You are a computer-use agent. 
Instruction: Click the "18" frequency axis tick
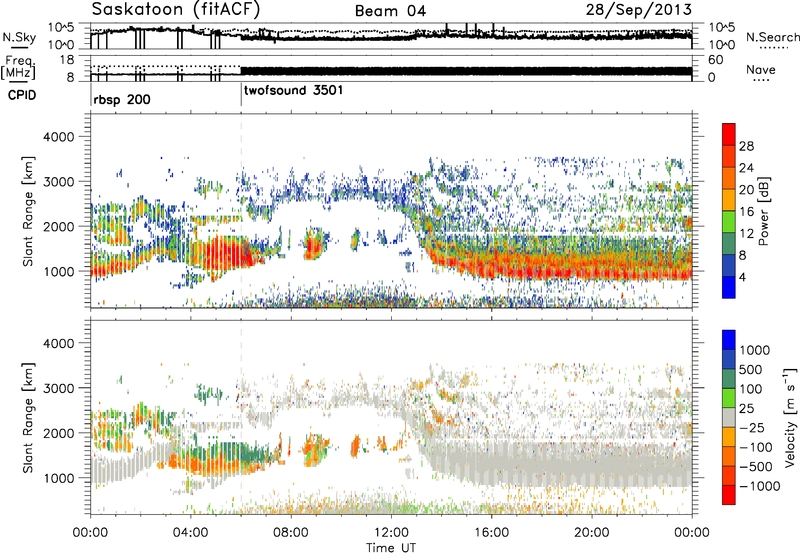[67, 60]
